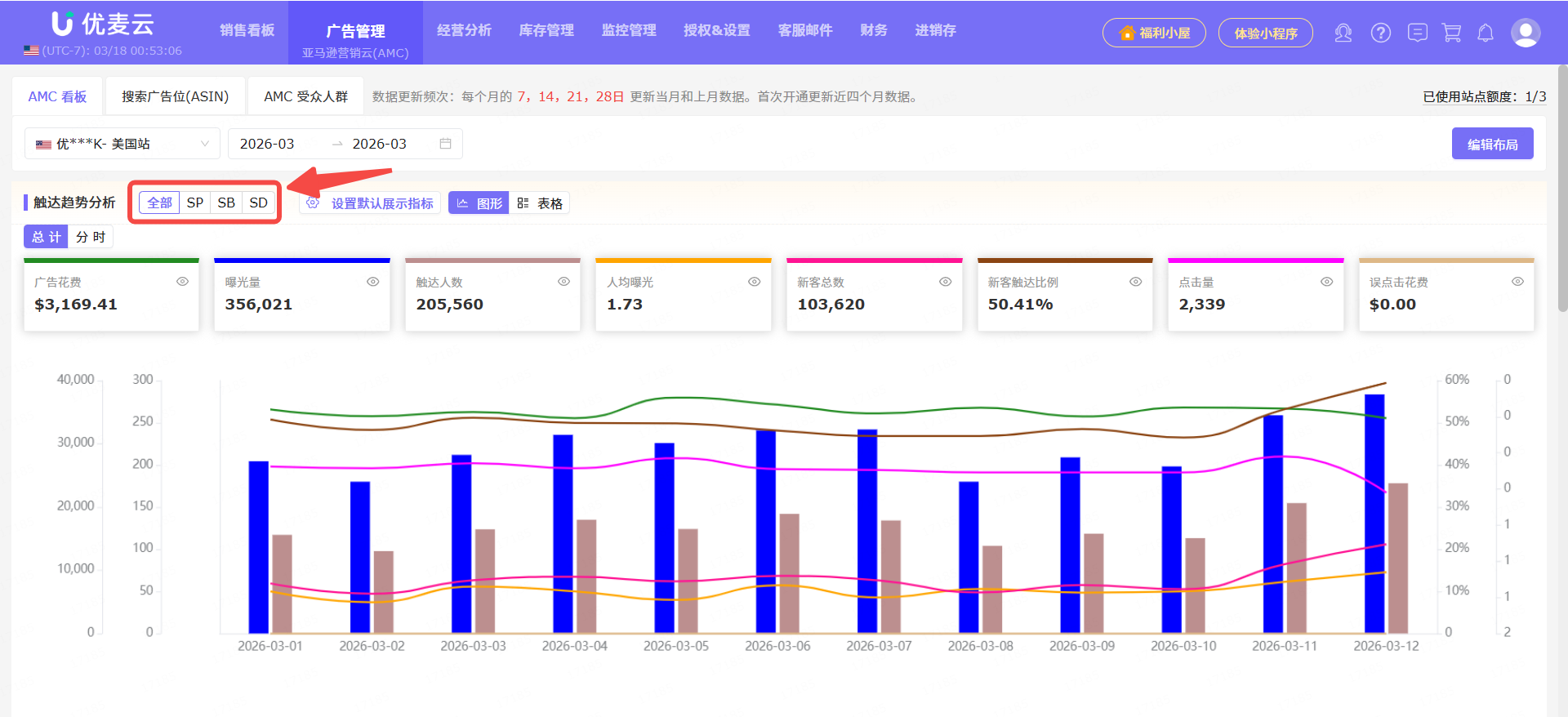Click the help question mark icon
Image resolution: width=1568 pixels, height=717 pixels.
1380,33
